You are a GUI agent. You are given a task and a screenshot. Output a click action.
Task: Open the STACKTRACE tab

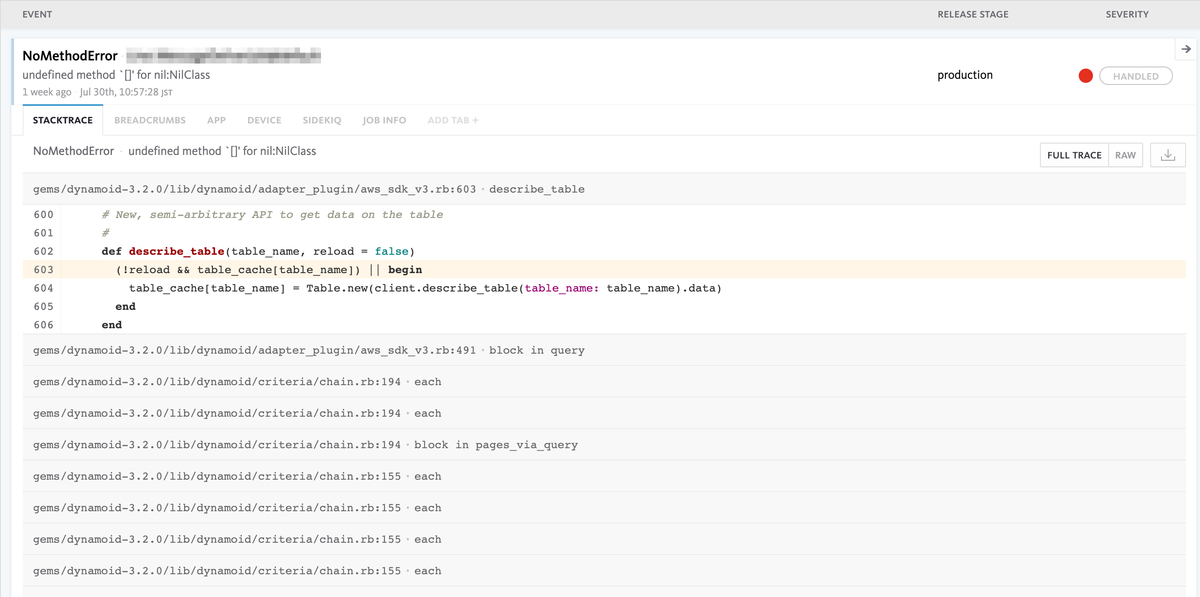tap(63, 120)
